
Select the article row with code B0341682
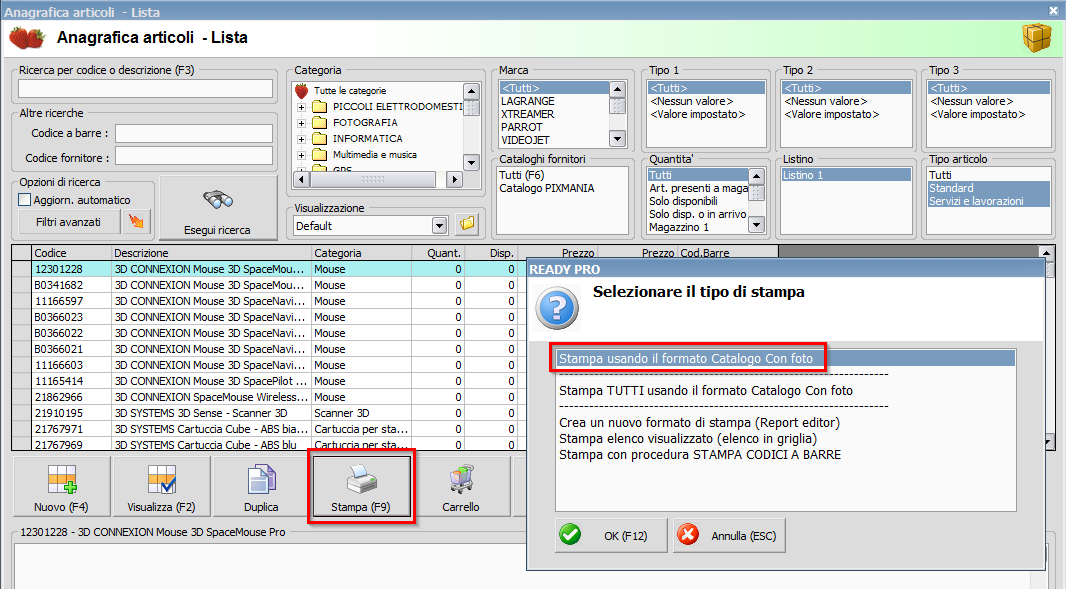[269, 286]
